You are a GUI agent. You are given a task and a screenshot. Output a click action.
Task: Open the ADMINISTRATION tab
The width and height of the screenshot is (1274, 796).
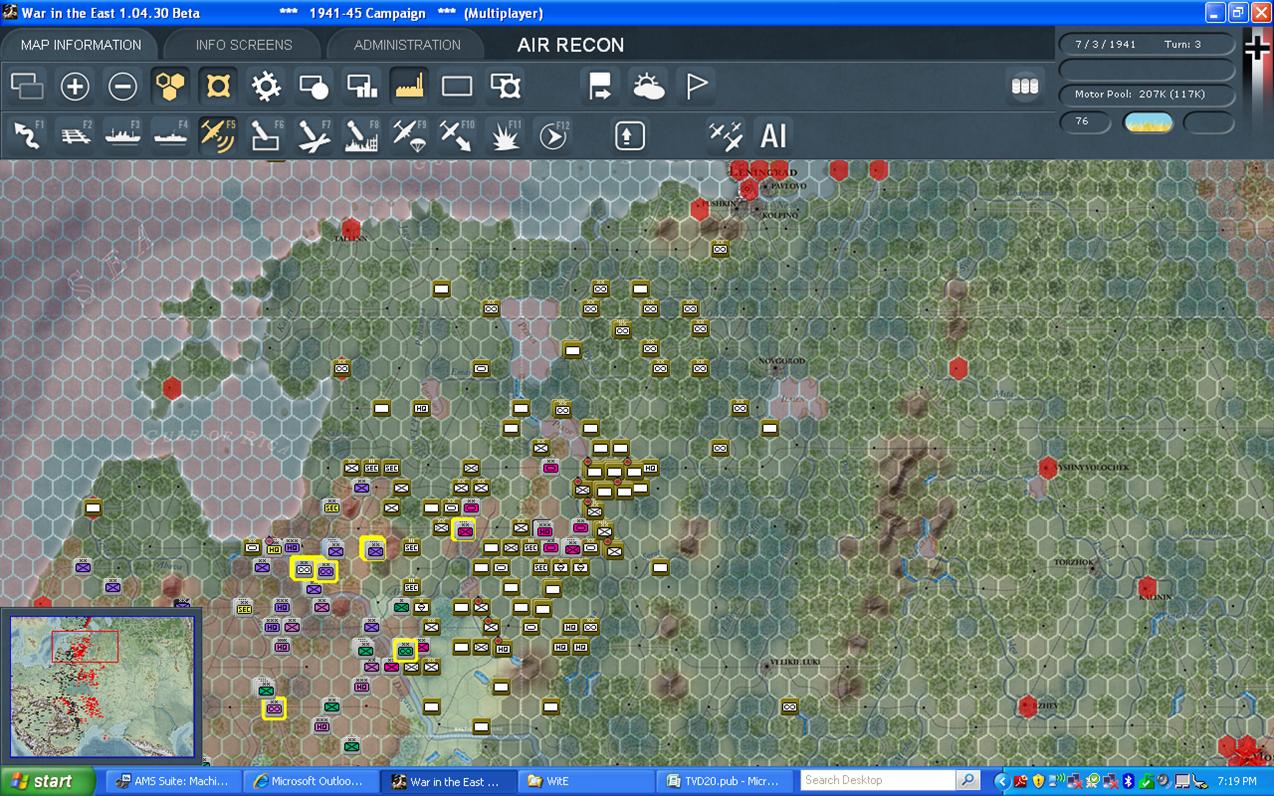point(407,45)
